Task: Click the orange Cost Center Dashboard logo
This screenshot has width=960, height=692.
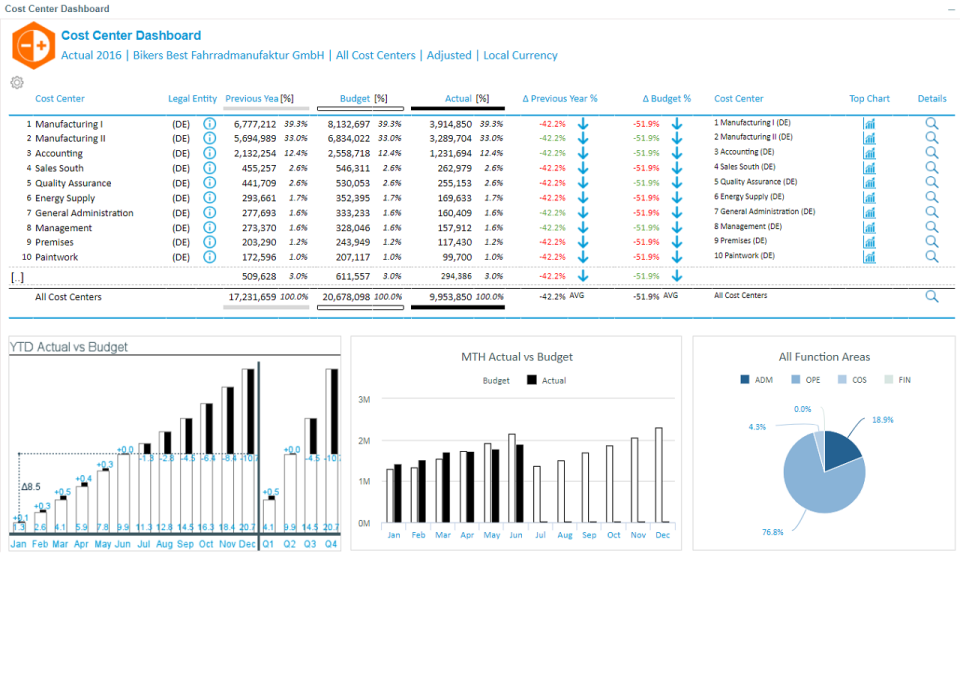Action: [x=33, y=46]
